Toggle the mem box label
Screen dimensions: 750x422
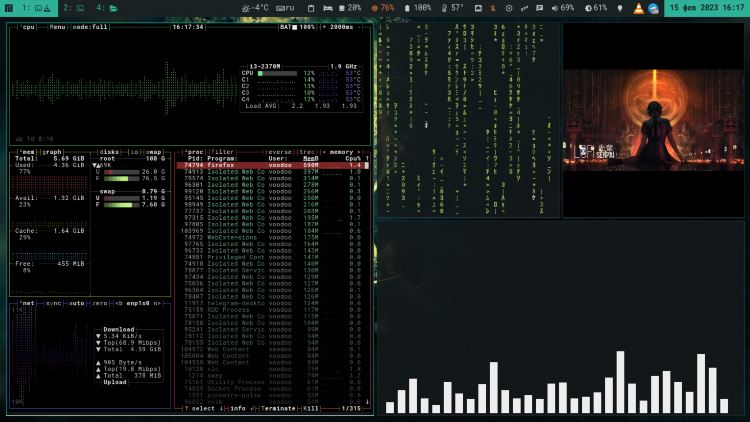(28, 152)
